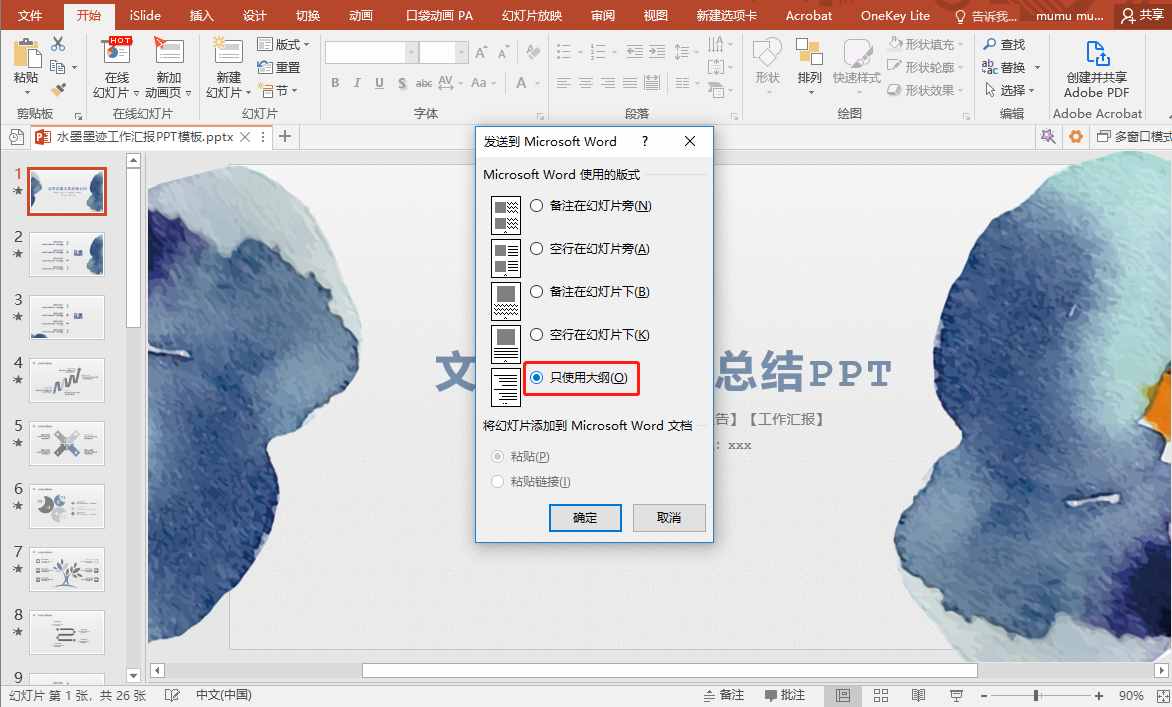Select 只使用大纲 radio option
Image resolution: width=1172 pixels, height=707 pixels.
point(538,378)
